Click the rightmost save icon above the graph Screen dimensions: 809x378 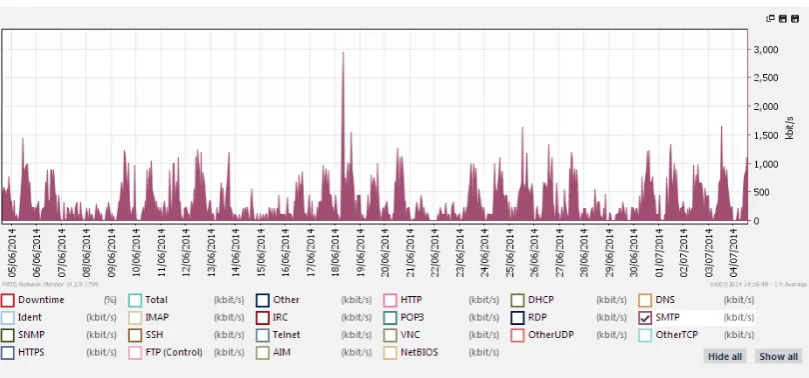[x=795, y=19]
